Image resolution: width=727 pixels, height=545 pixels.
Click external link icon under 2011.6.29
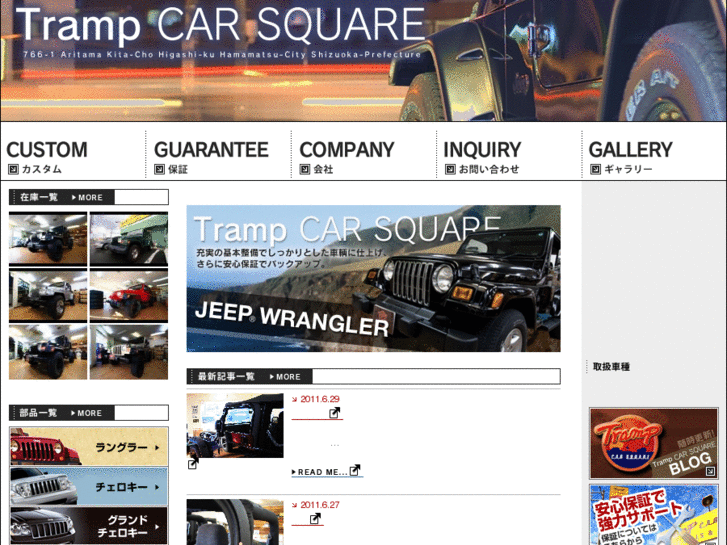tap(335, 412)
